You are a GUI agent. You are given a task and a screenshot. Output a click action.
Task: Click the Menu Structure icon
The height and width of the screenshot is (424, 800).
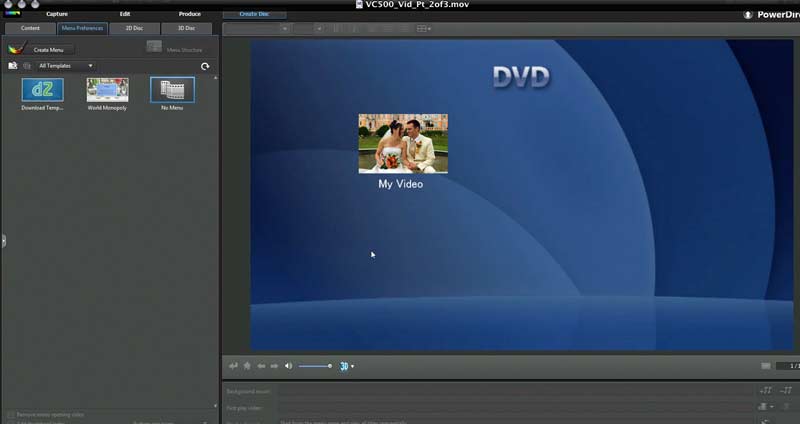pos(154,47)
